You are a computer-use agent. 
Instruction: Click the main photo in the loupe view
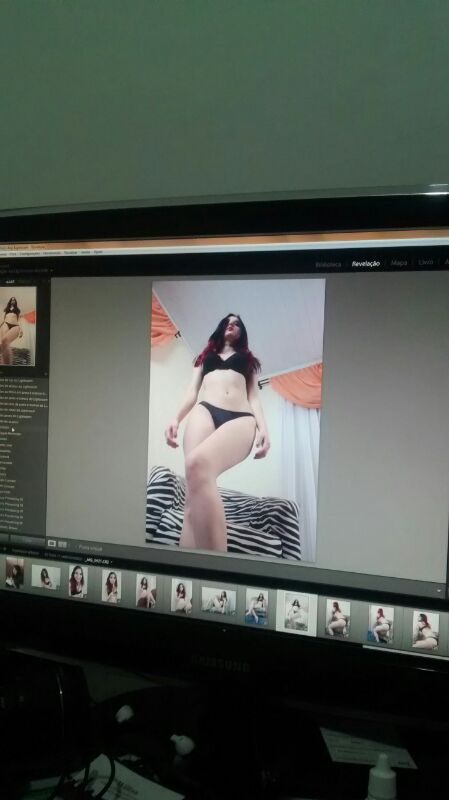pyautogui.click(x=235, y=419)
